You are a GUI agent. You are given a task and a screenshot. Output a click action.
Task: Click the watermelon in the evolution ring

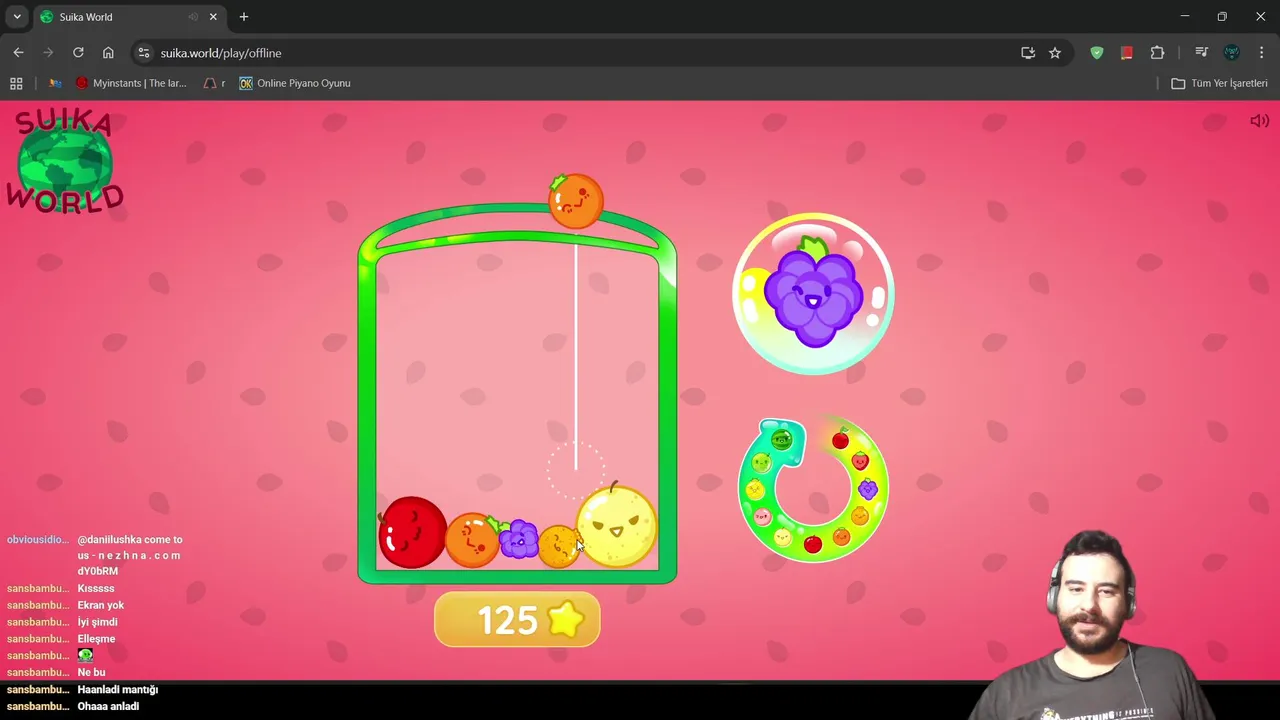coord(781,438)
